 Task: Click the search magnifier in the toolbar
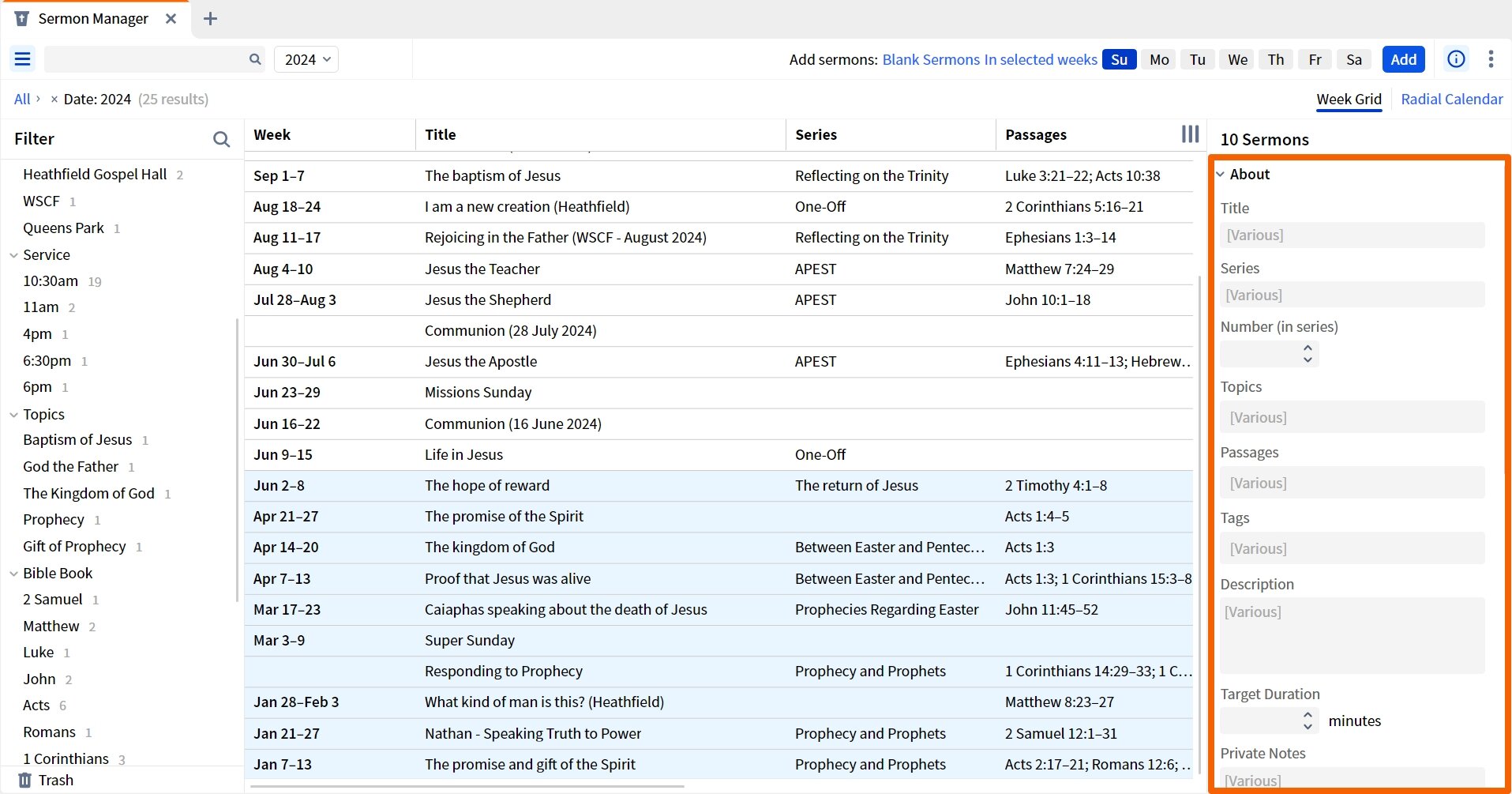pos(255,59)
